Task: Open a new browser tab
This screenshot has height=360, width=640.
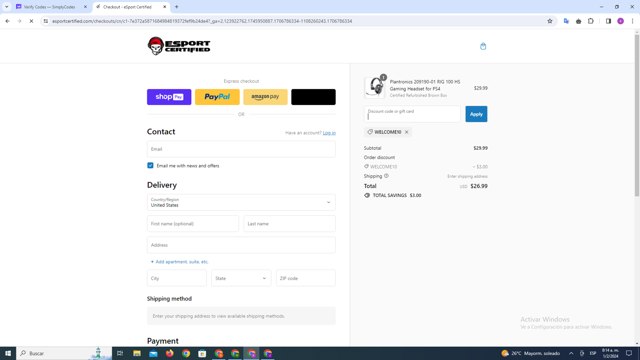Action: tap(177, 7)
